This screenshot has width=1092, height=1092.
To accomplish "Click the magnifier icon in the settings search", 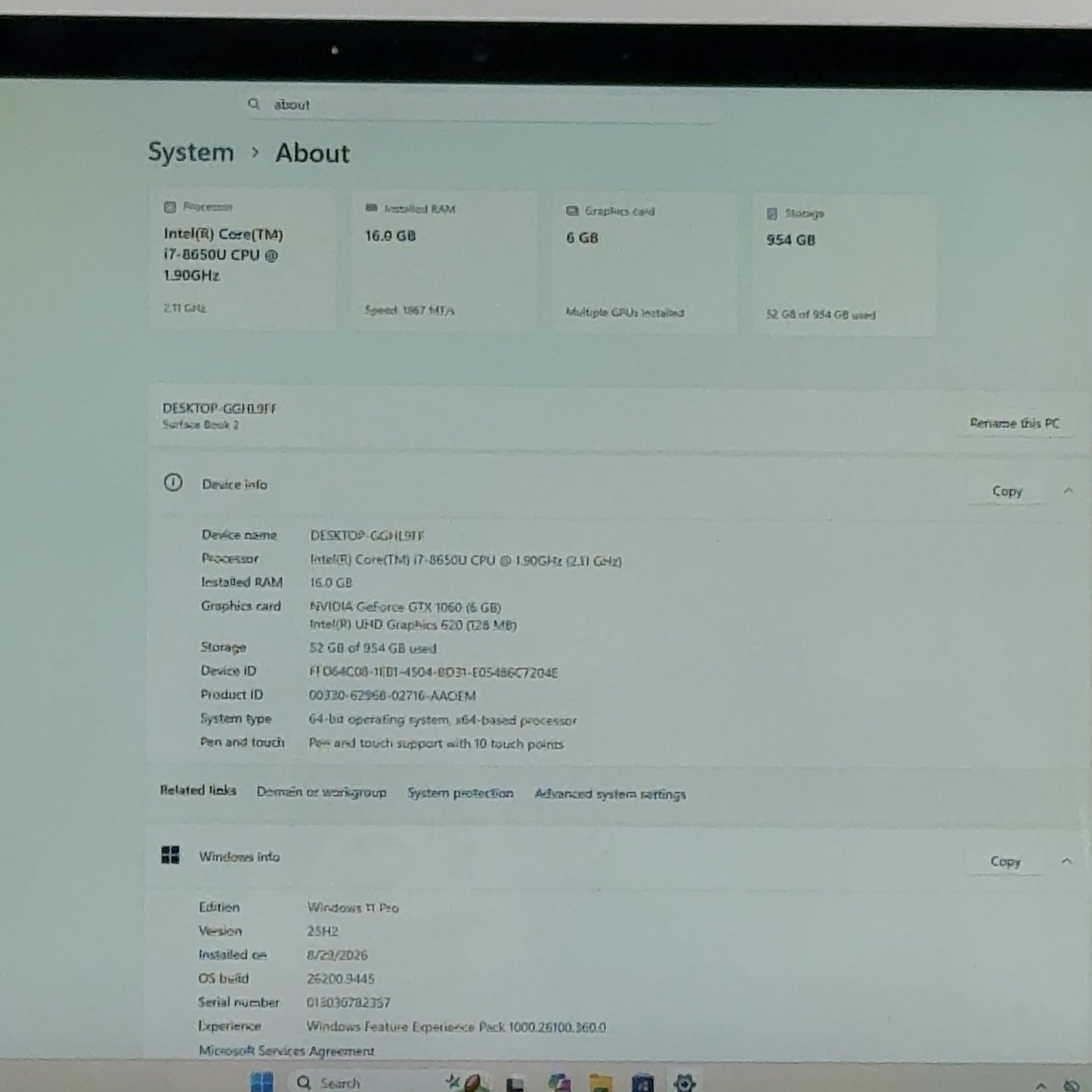I will tap(254, 104).
